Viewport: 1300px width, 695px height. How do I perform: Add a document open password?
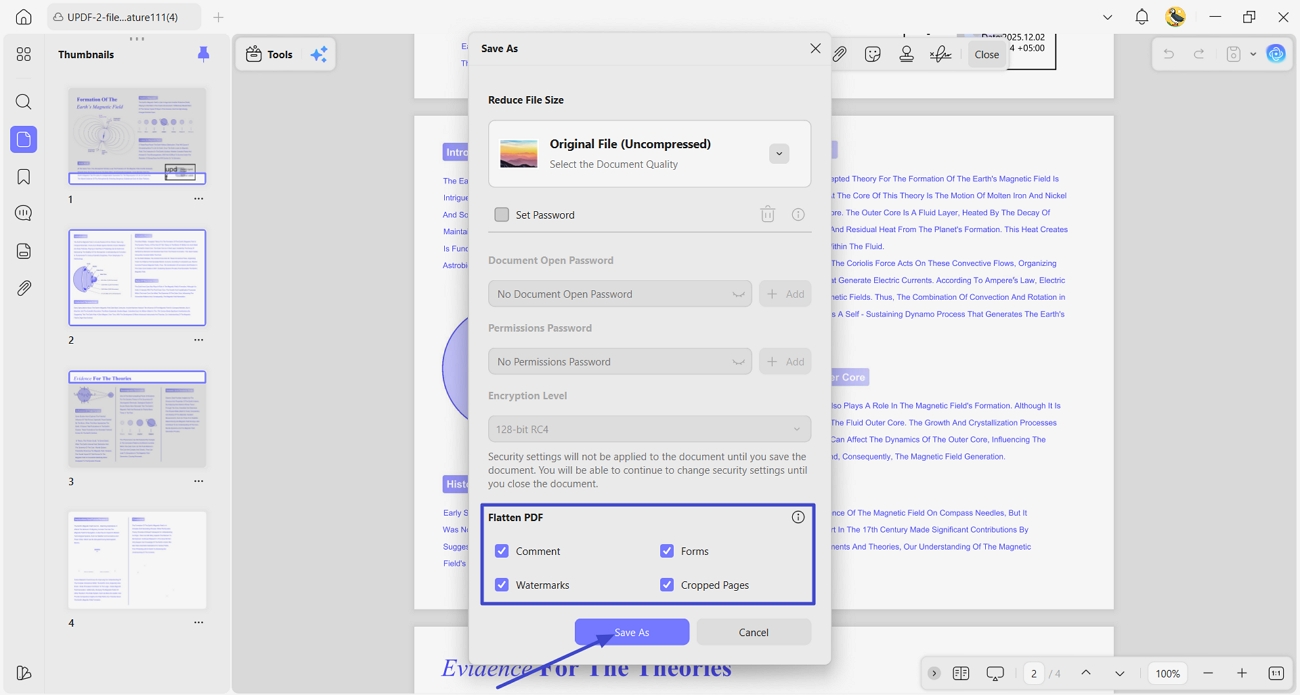pyautogui.click(x=785, y=294)
